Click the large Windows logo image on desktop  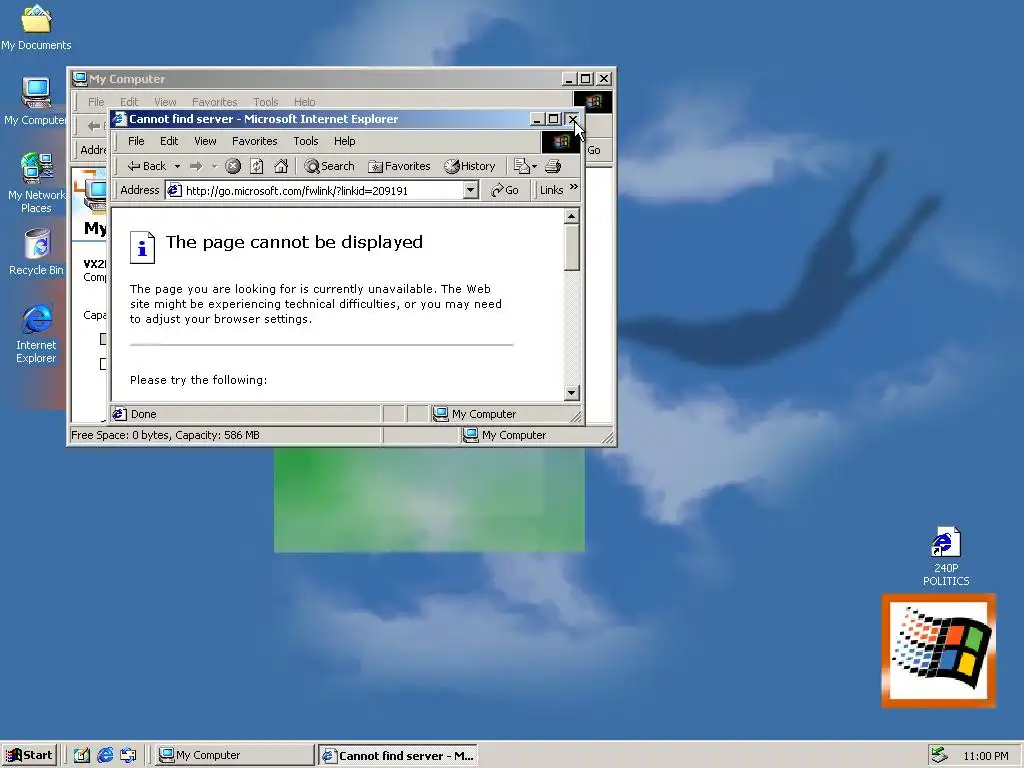(939, 651)
